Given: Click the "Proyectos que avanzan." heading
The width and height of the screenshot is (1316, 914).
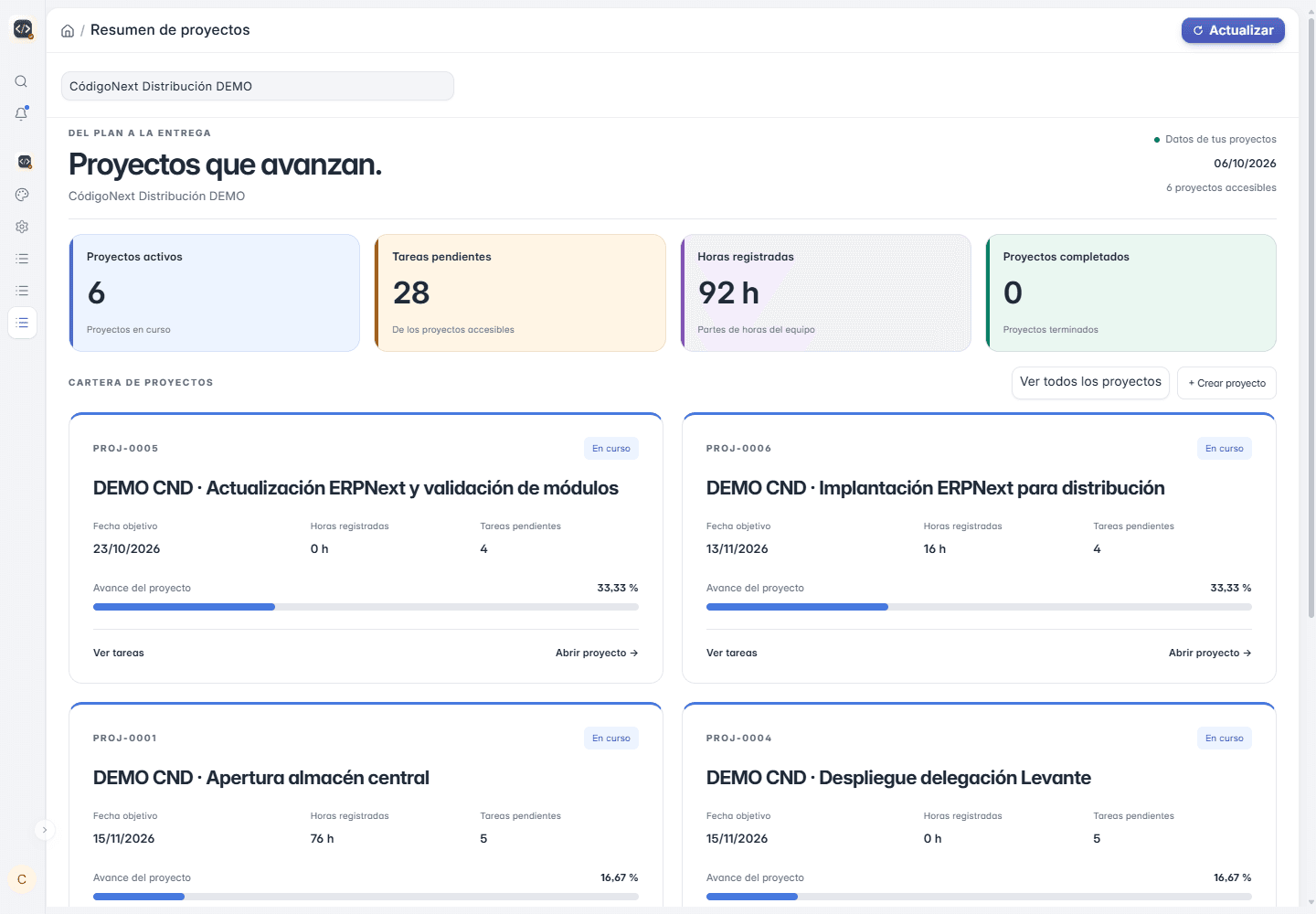Looking at the screenshot, I should (225, 165).
